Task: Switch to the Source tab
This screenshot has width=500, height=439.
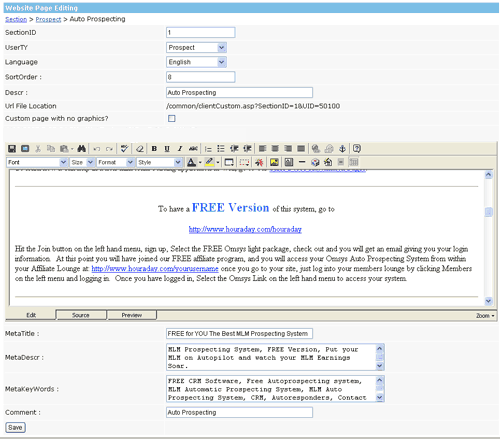Action: tap(81, 315)
